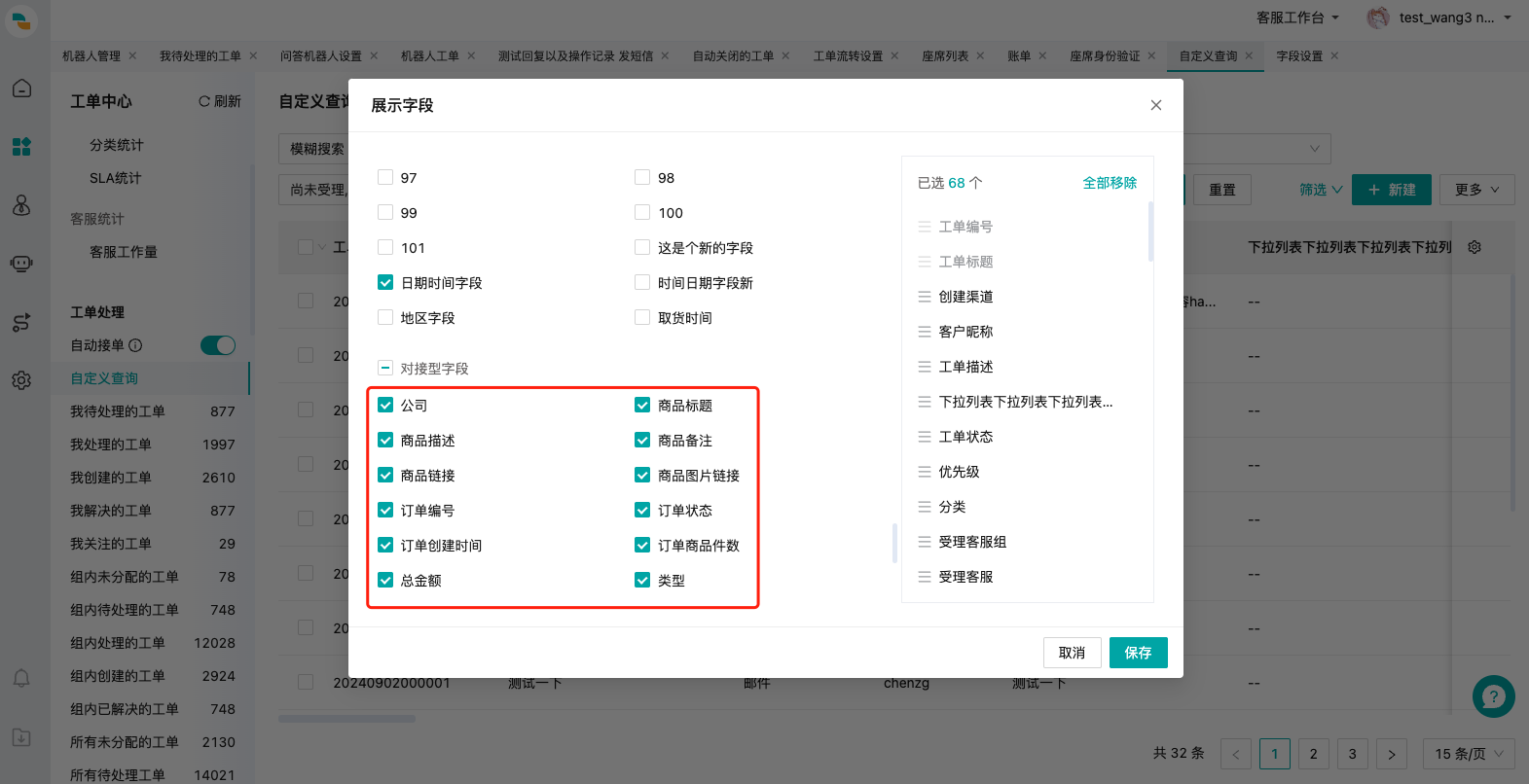Click the 新建 button
Image resolution: width=1529 pixels, height=784 pixels.
[x=1392, y=190]
